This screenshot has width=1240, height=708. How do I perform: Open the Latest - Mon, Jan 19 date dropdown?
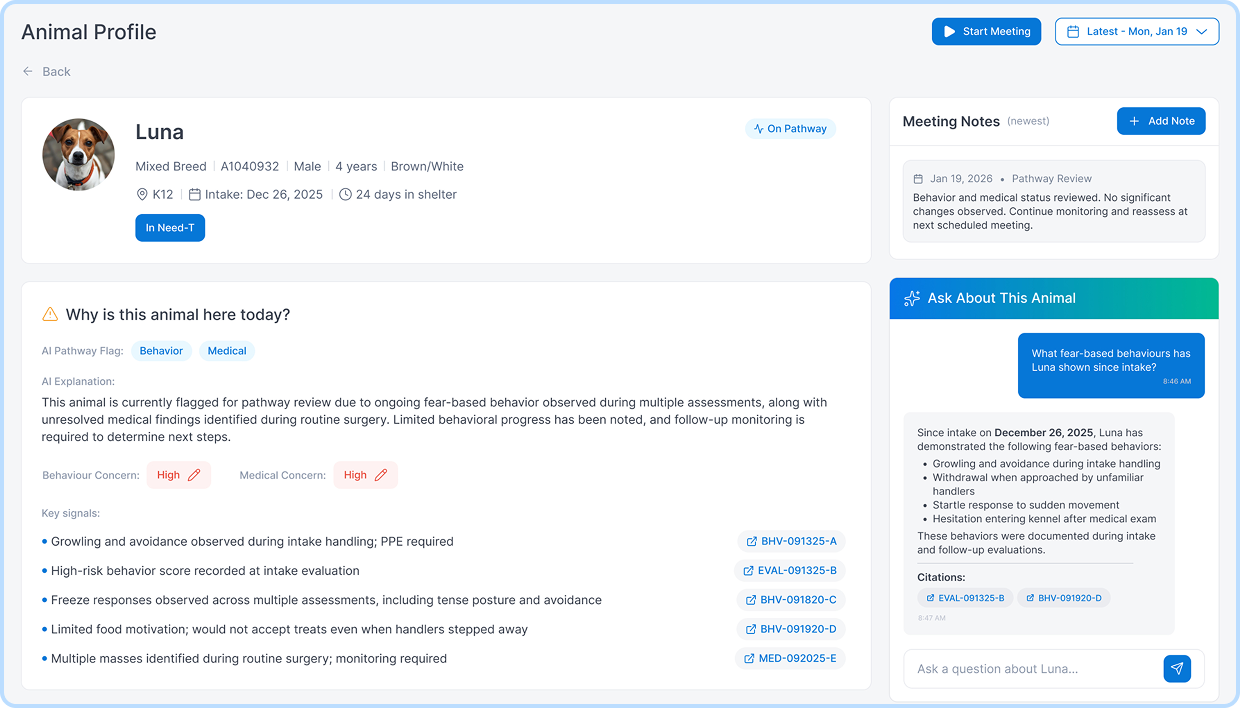click(1136, 32)
